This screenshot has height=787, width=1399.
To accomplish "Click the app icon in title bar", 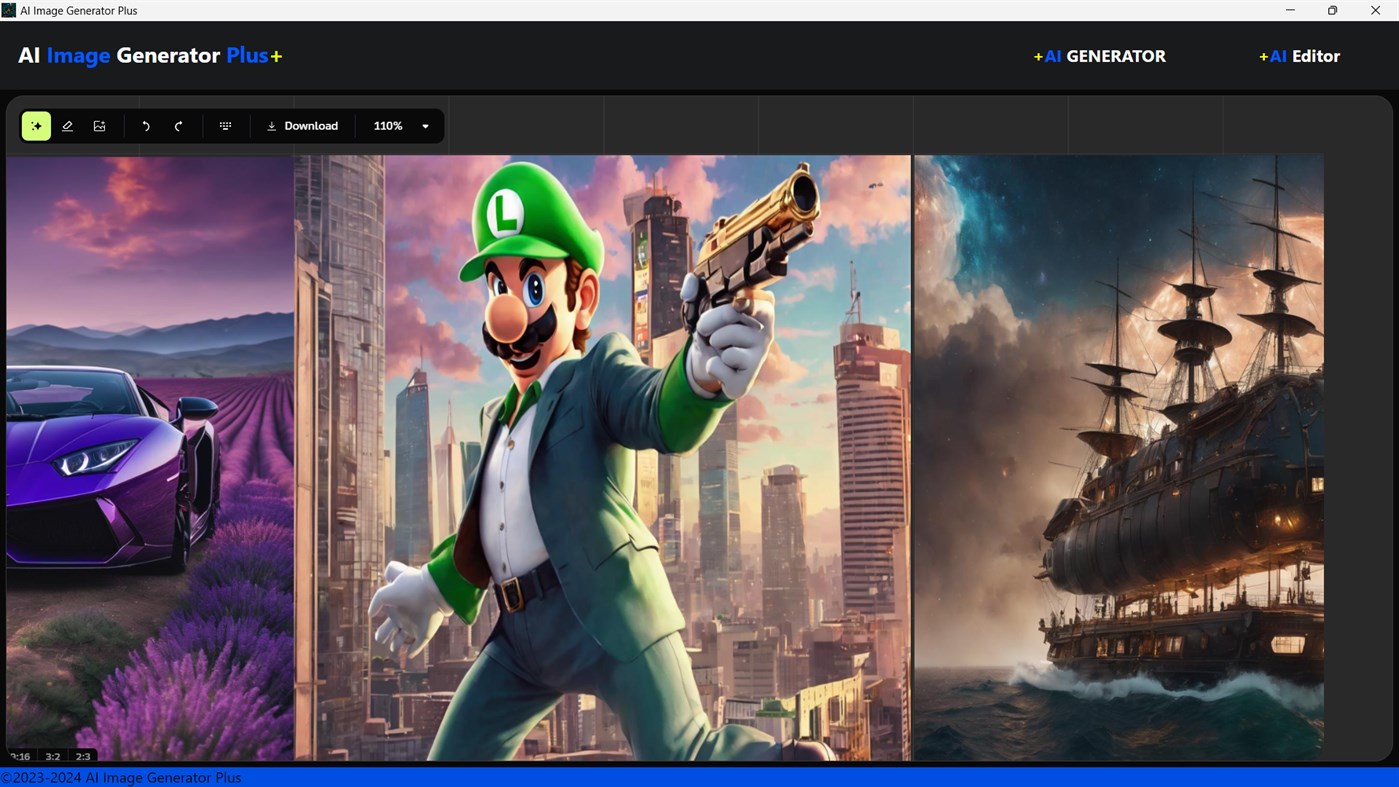I will pos(9,10).
